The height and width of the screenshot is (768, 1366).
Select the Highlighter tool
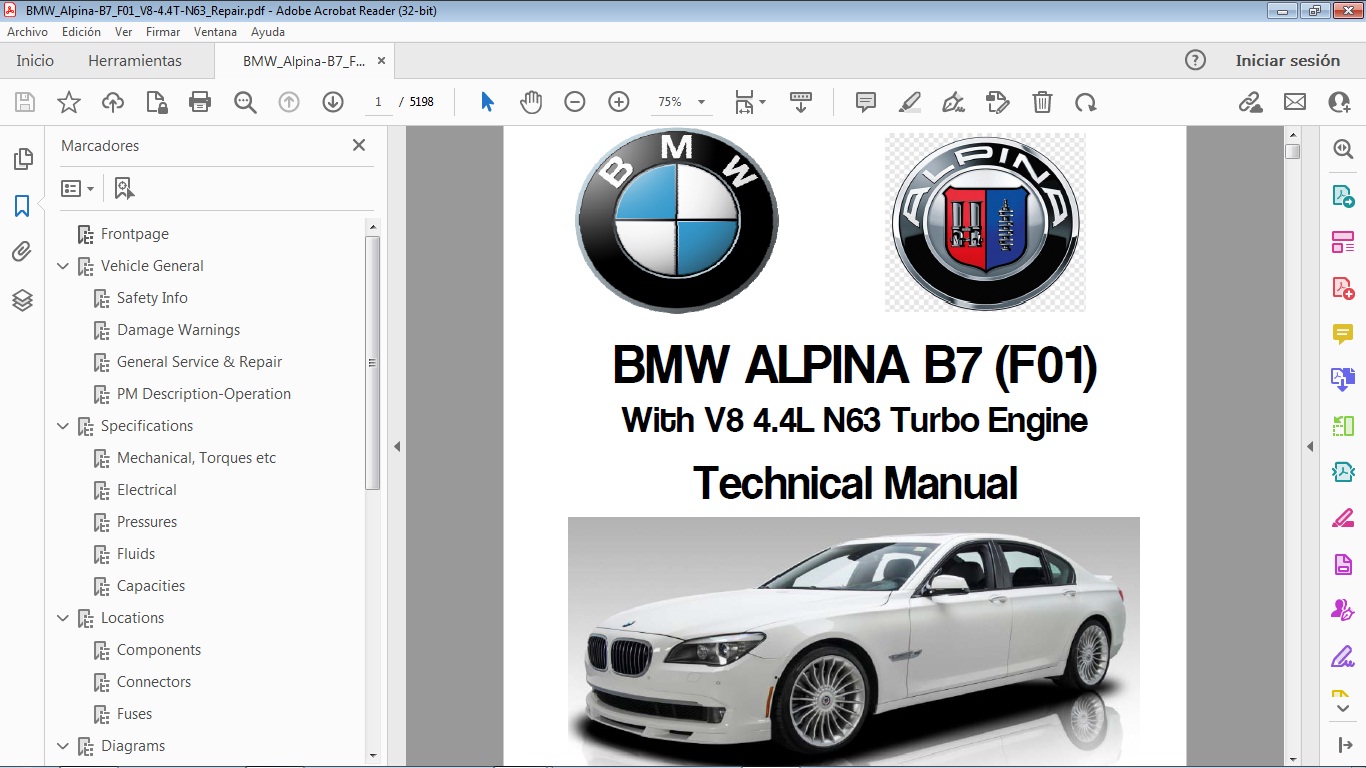click(910, 101)
